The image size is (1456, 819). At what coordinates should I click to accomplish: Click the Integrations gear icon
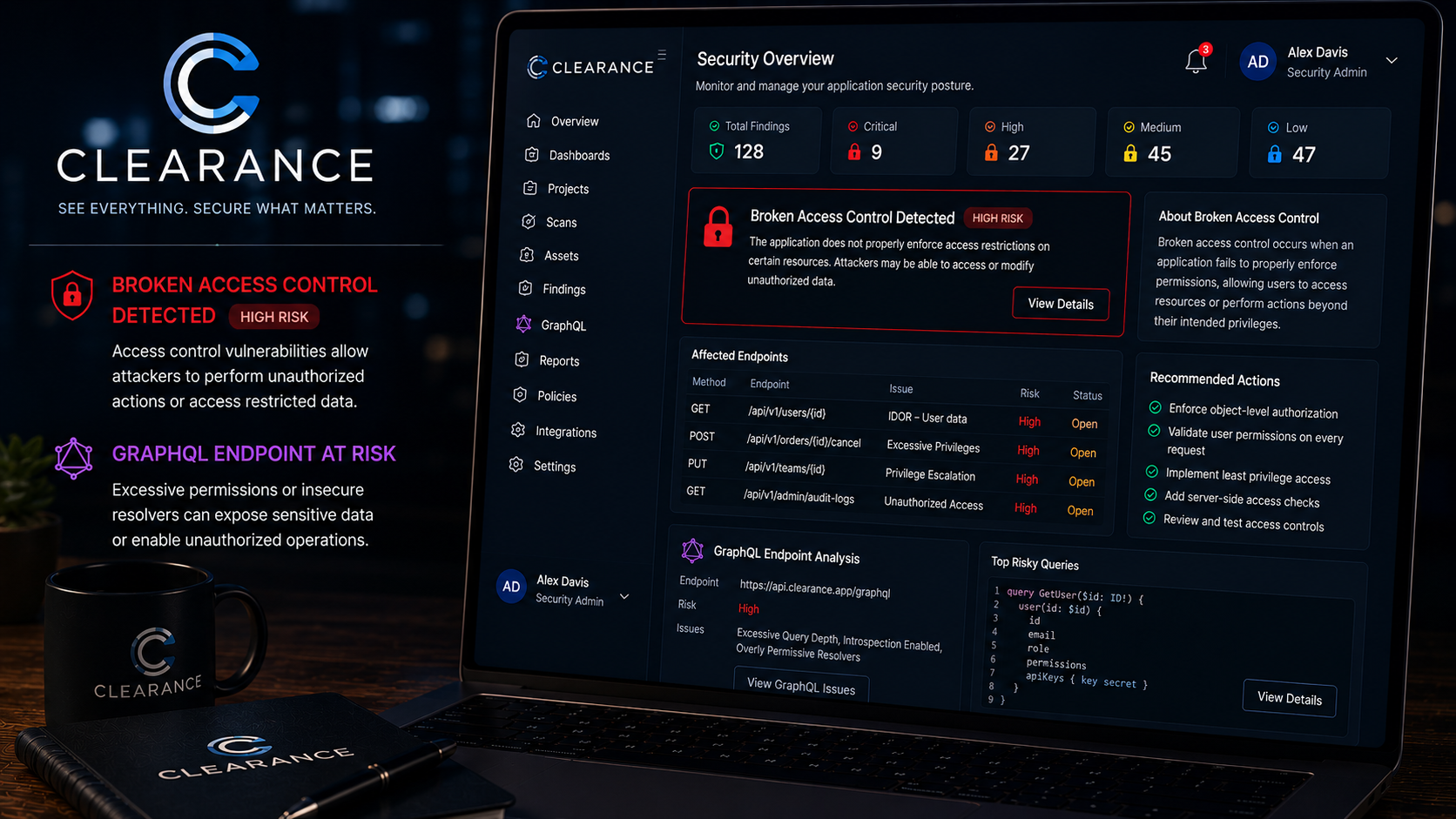(518, 430)
